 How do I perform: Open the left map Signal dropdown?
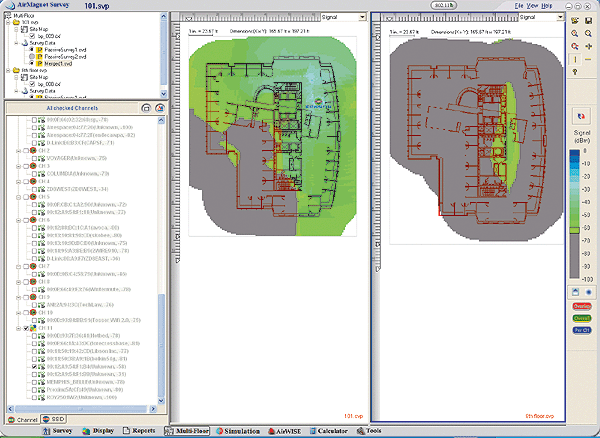pos(362,17)
